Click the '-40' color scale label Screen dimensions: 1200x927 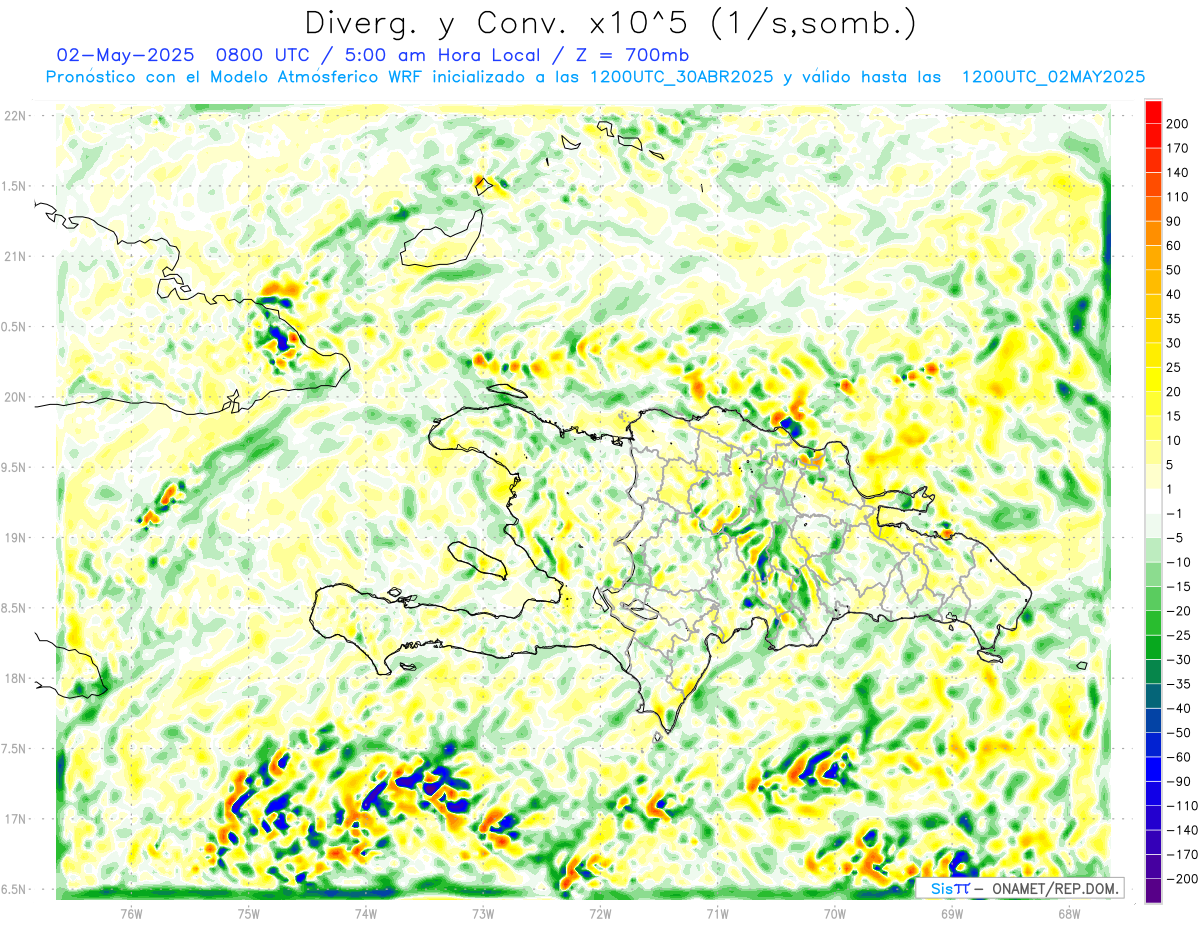(1179, 709)
